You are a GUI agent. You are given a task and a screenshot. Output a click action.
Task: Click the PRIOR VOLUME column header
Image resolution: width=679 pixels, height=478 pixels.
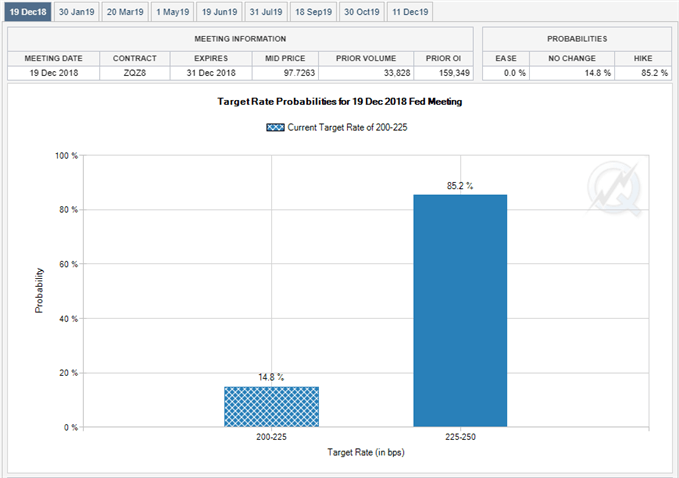pos(366,58)
